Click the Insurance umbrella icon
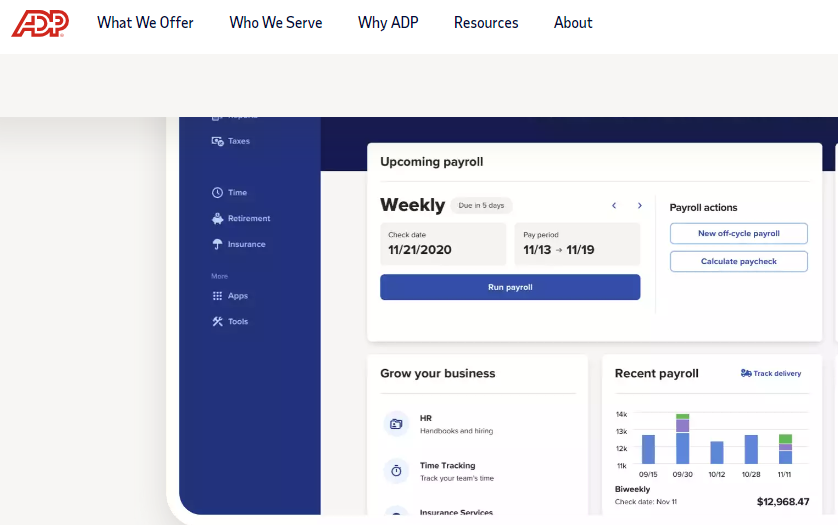This screenshot has width=838, height=525. (217, 244)
